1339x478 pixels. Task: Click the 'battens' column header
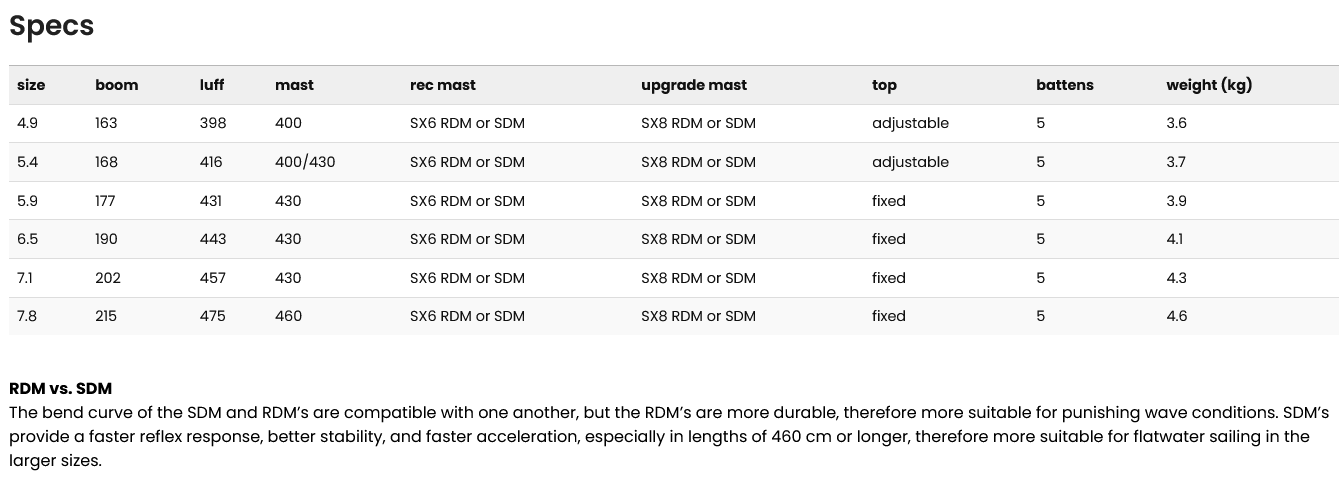click(x=1065, y=85)
